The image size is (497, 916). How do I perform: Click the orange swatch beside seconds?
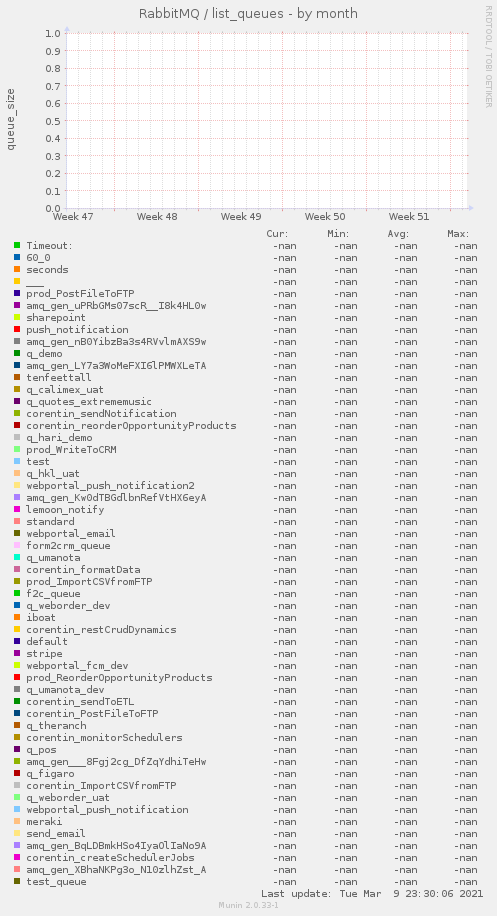pyautogui.click(x=17, y=269)
